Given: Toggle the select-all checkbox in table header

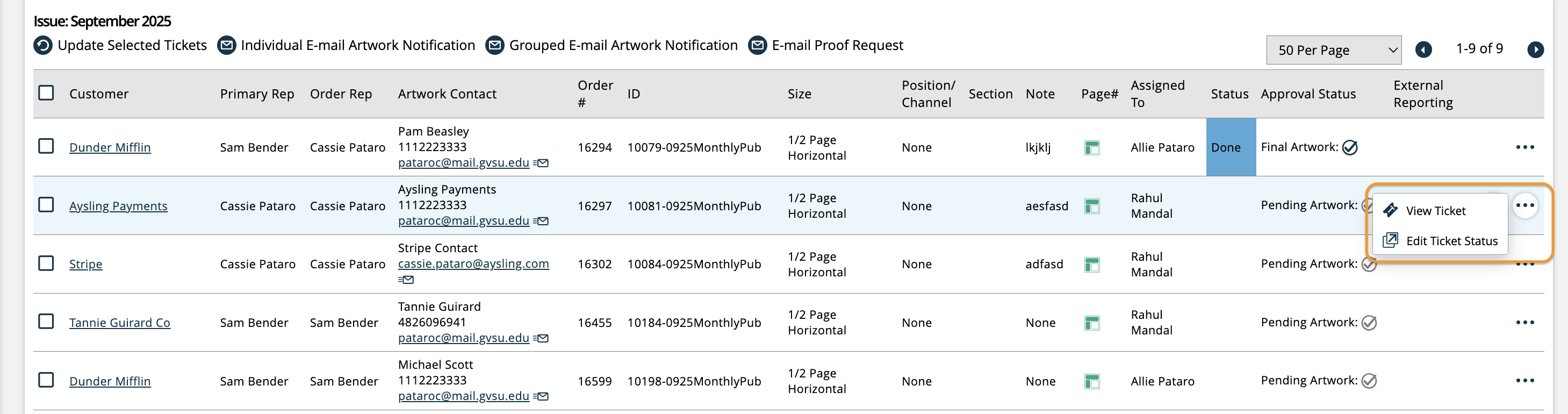Looking at the screenshot, I should pos(46,93).
